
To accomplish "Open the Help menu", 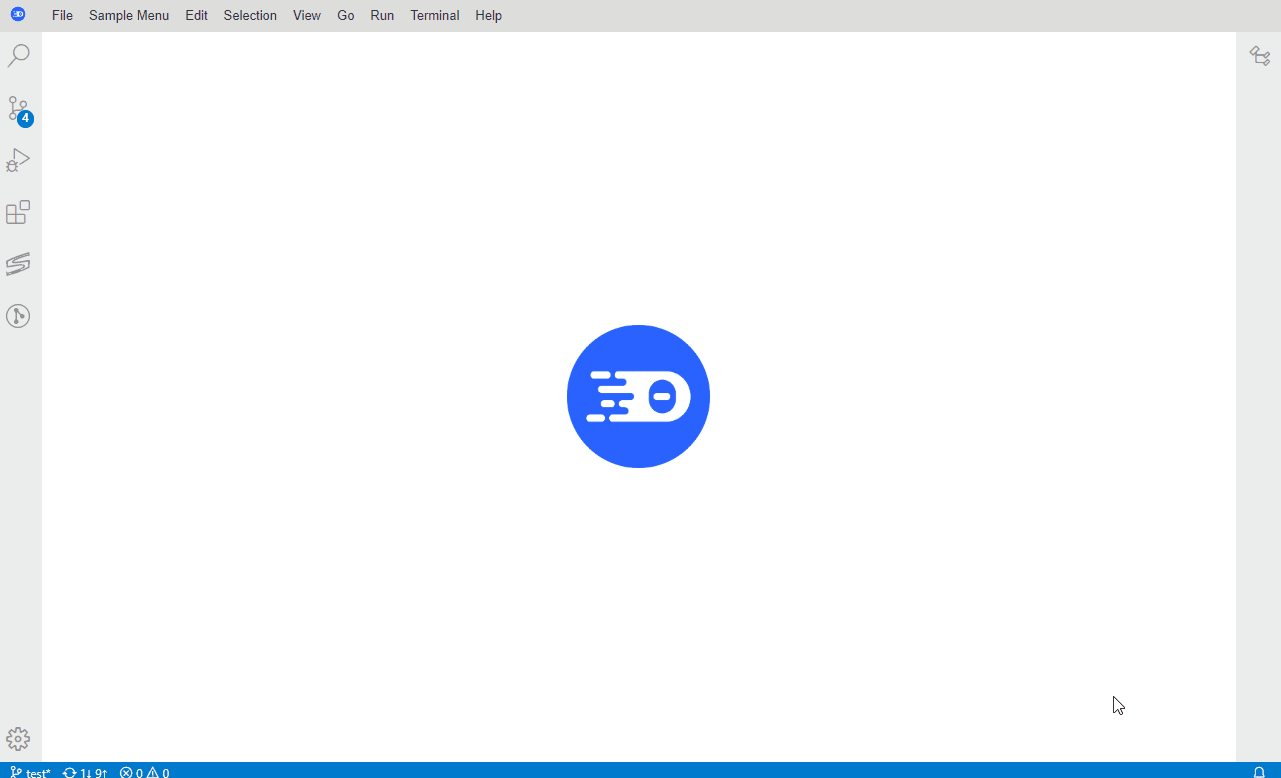I will click(x=489, y=16).
